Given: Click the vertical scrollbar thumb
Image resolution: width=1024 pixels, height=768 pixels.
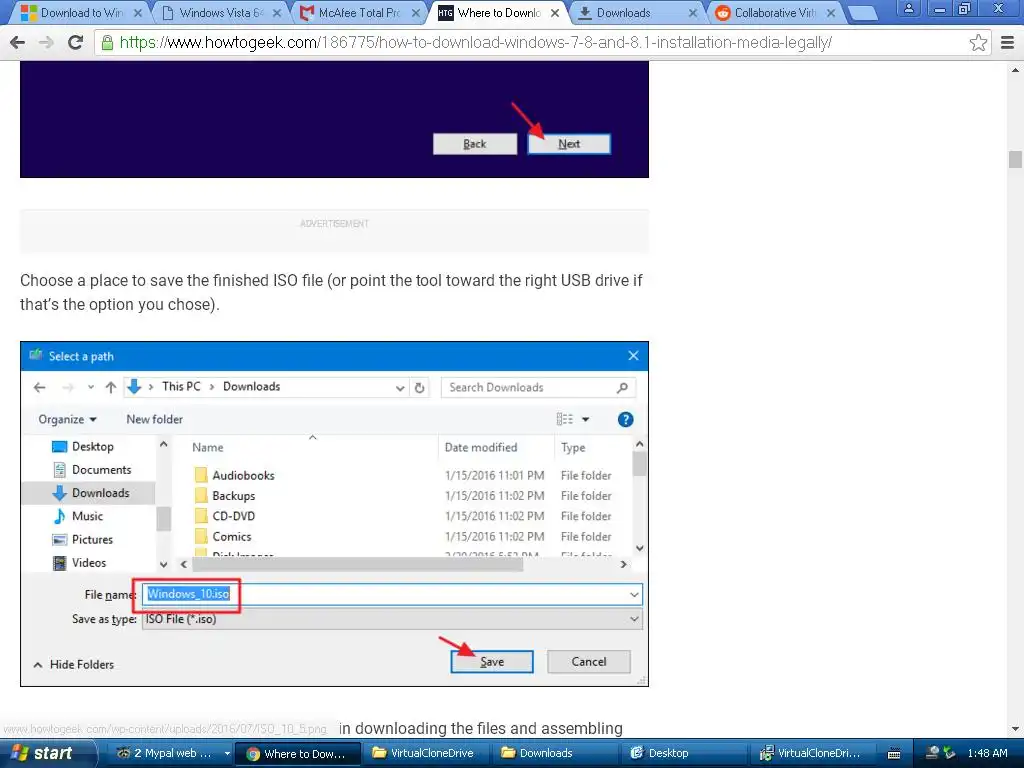Looking at the screenshot, I should [x=1015, y=159].
